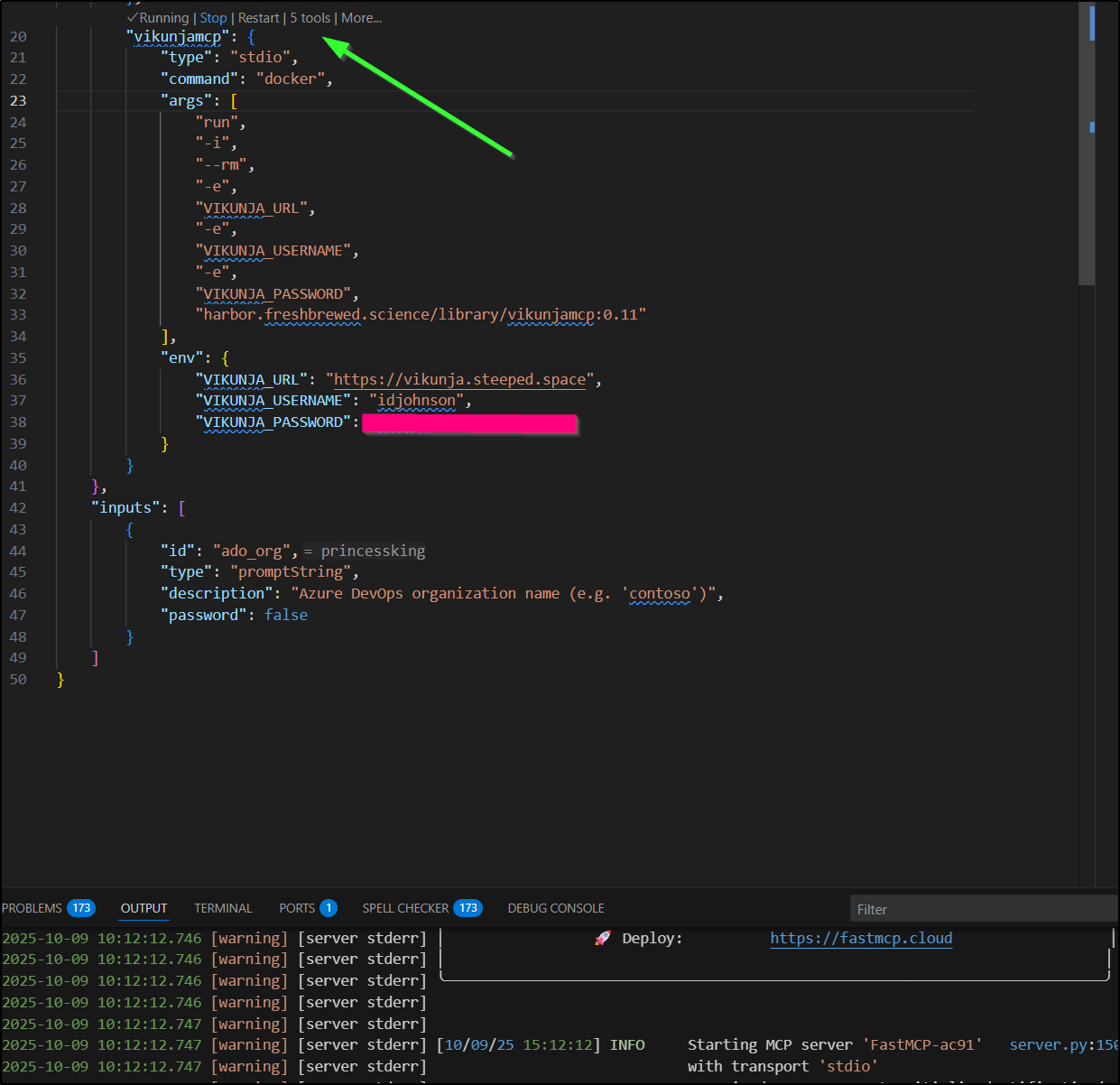Viewport: 1120px width, 1085px height.
Task: Click the 173 badge beside SPELL CHECKER
Action: point(467,908)
